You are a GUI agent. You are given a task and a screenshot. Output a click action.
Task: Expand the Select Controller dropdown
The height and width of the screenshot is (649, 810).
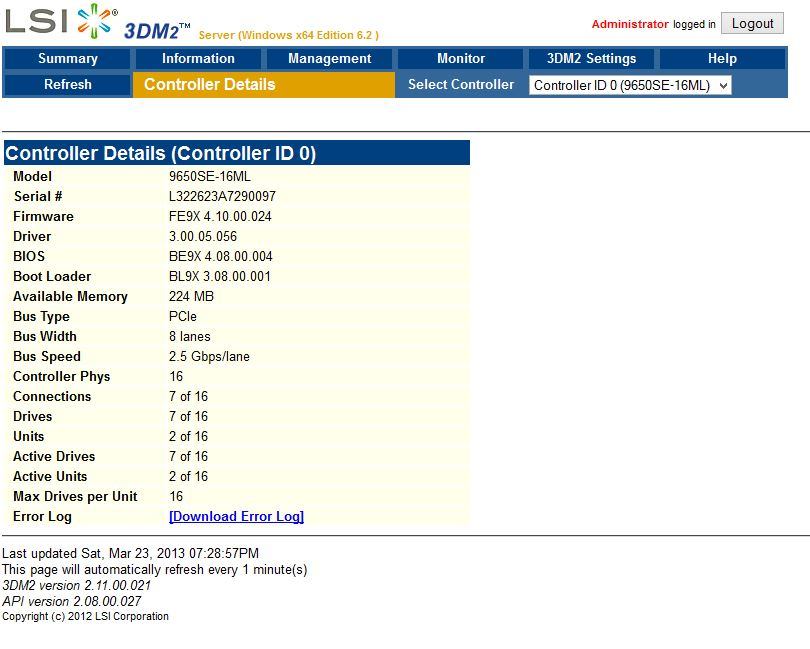pos(630,85)
